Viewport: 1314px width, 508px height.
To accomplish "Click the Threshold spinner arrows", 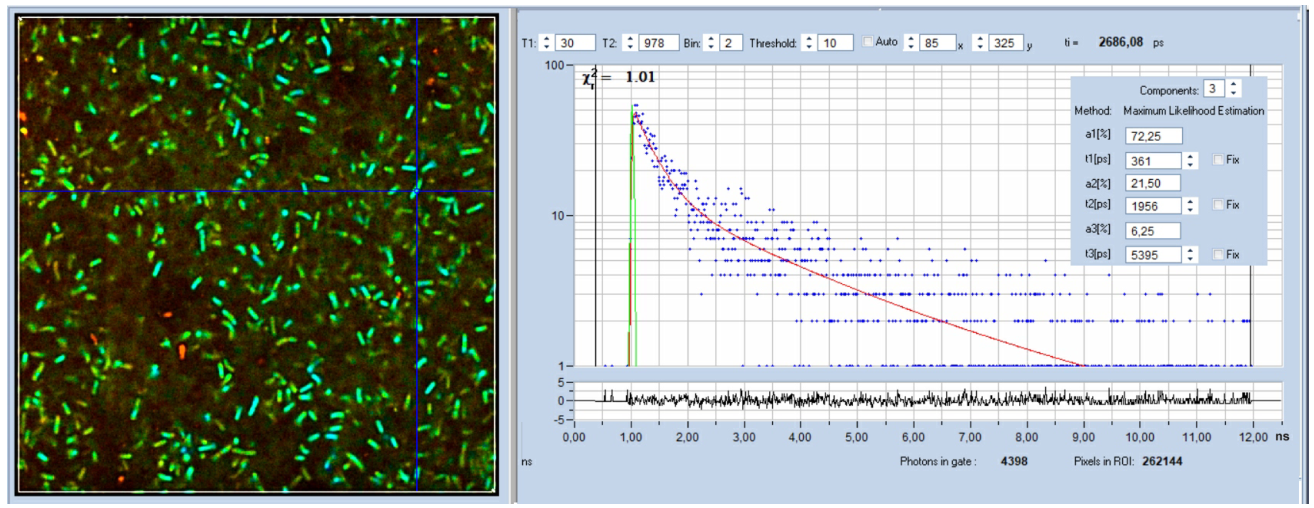I will 808,43.
